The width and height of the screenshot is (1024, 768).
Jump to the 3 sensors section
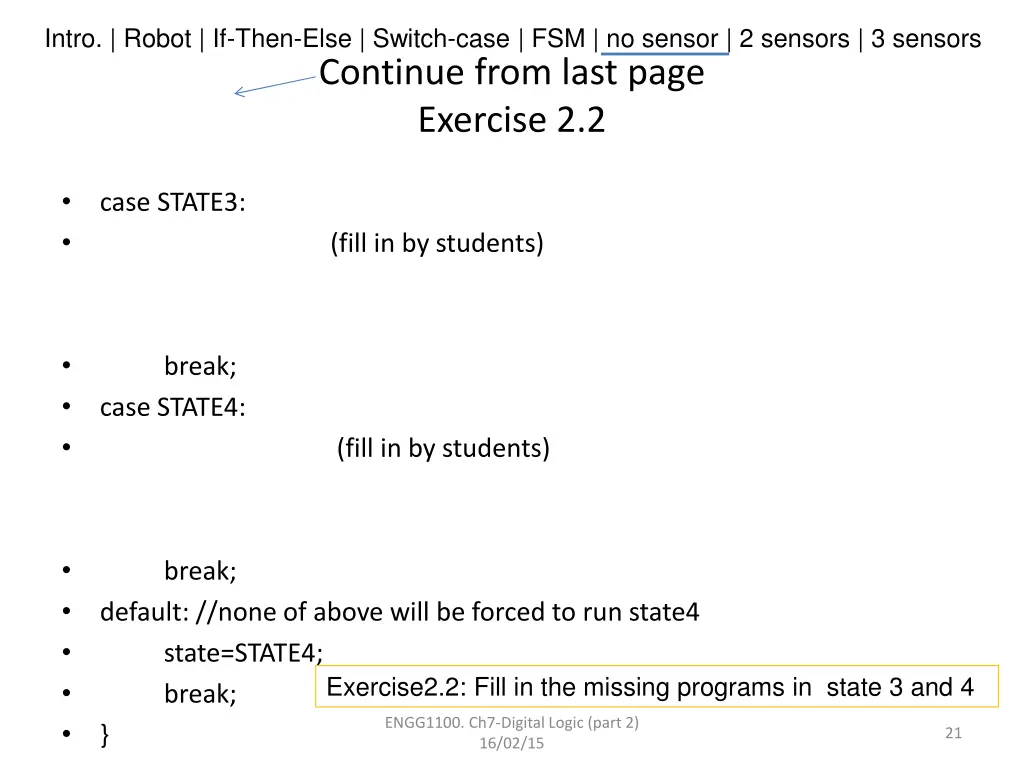pyautogui.click(x=926, y=39)
